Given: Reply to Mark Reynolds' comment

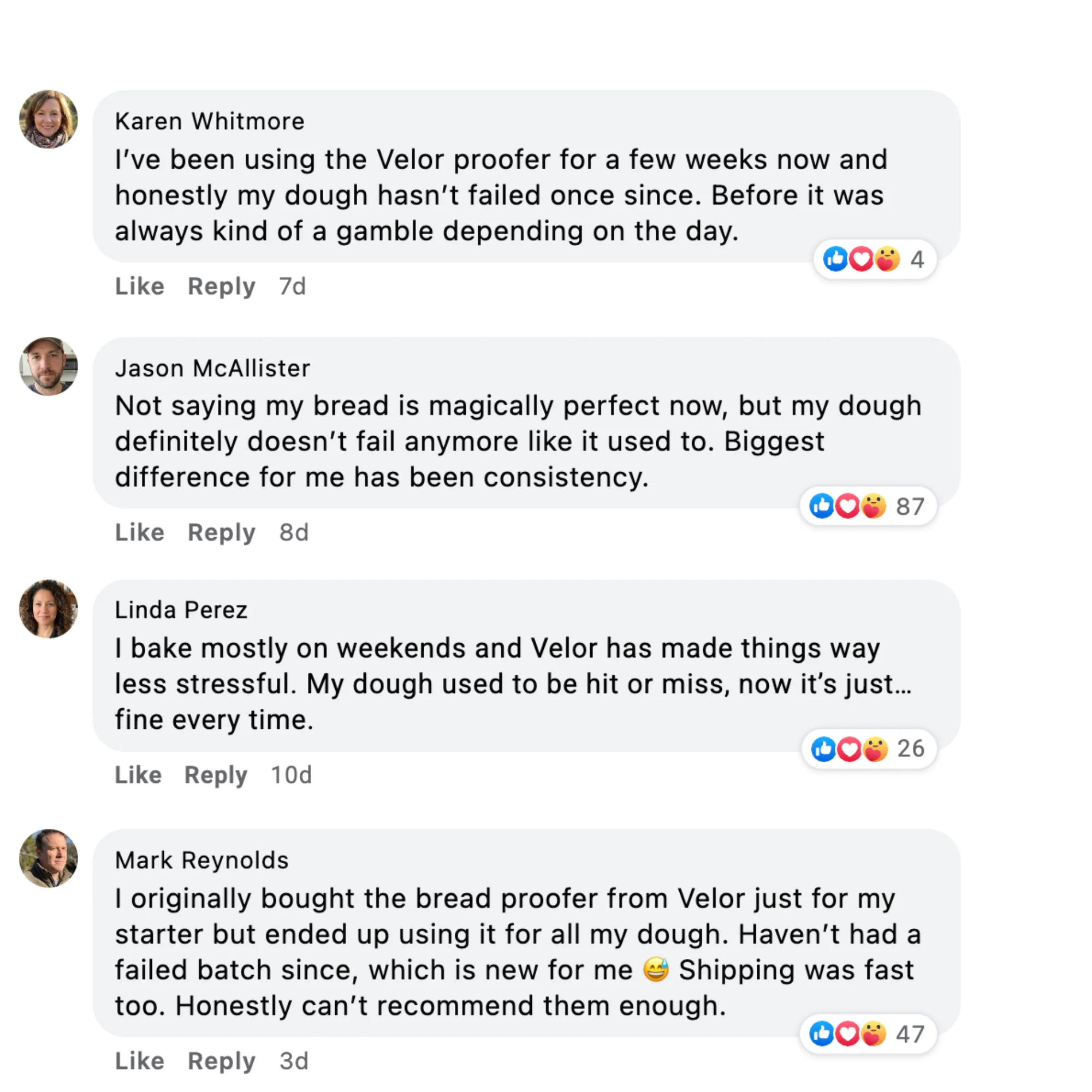Looking at the screenshot, I should point(221,1061).
